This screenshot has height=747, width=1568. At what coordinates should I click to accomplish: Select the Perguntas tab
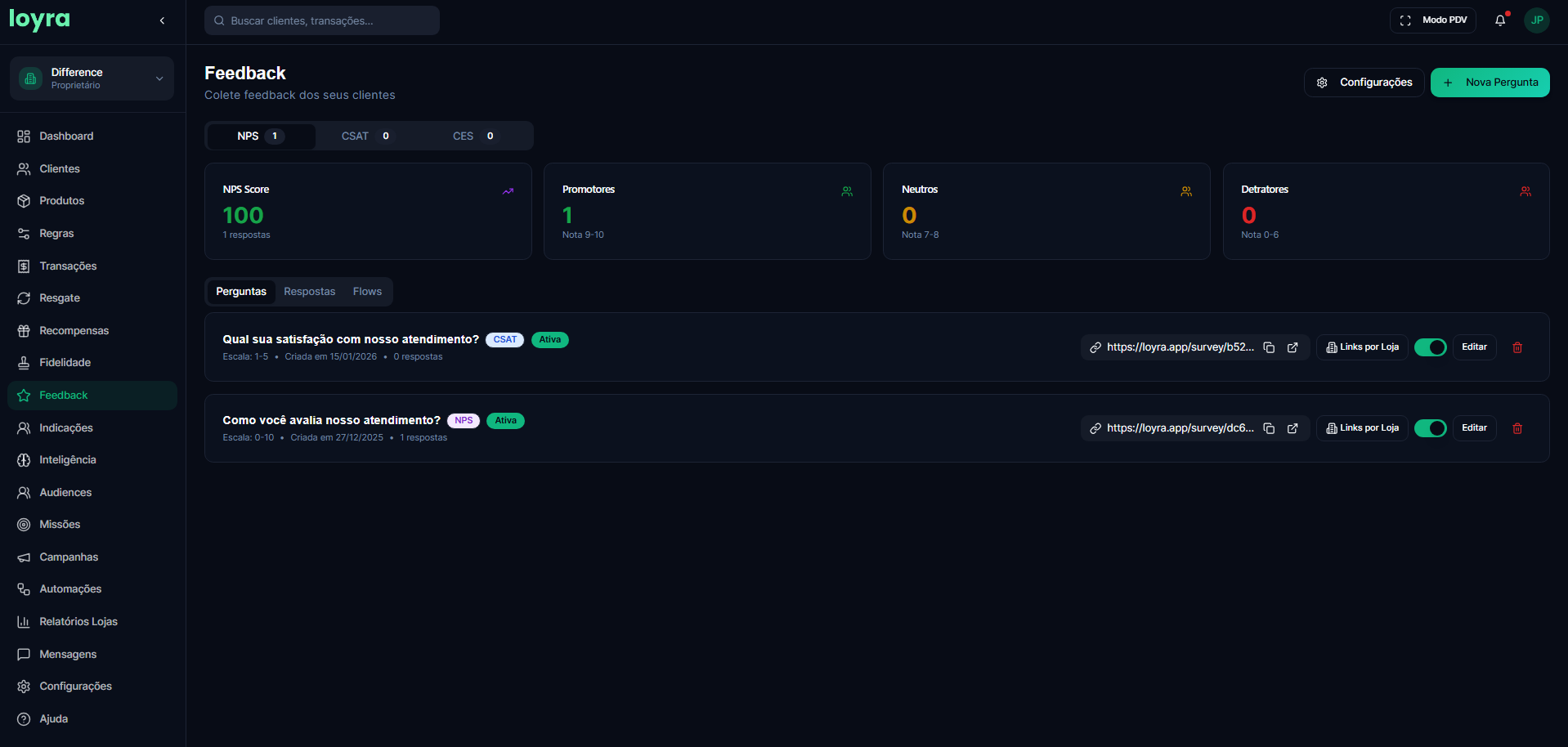[241, 292]
